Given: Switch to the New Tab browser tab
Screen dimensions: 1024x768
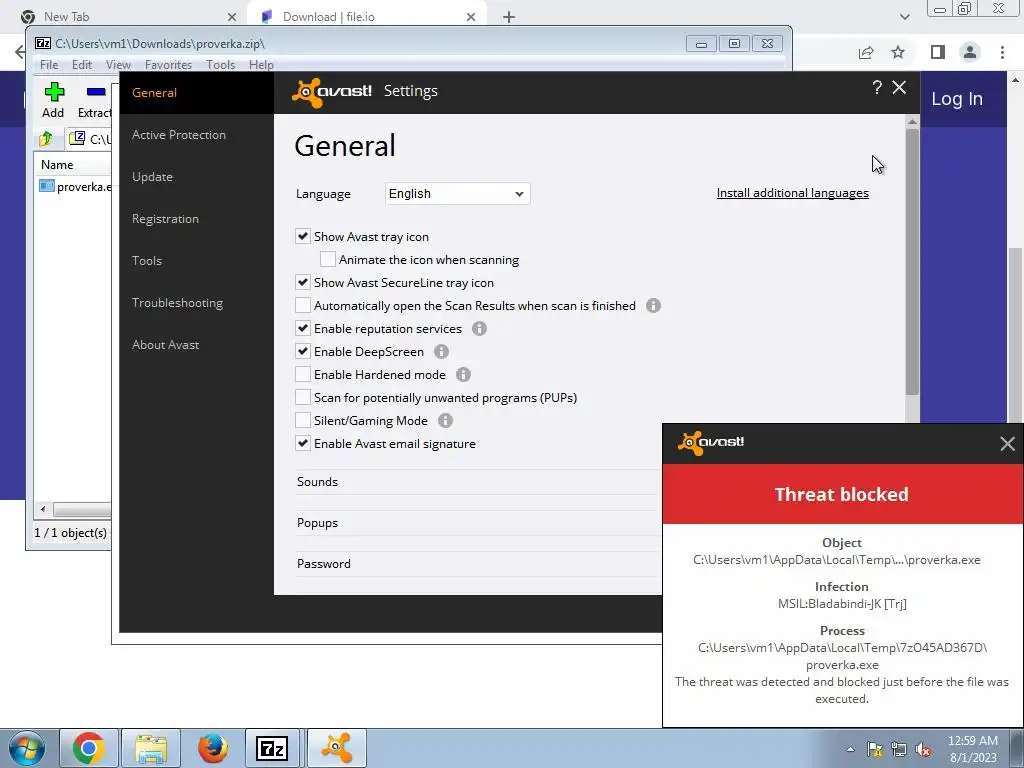Looking at the screenshot, I should coord(127,17).
